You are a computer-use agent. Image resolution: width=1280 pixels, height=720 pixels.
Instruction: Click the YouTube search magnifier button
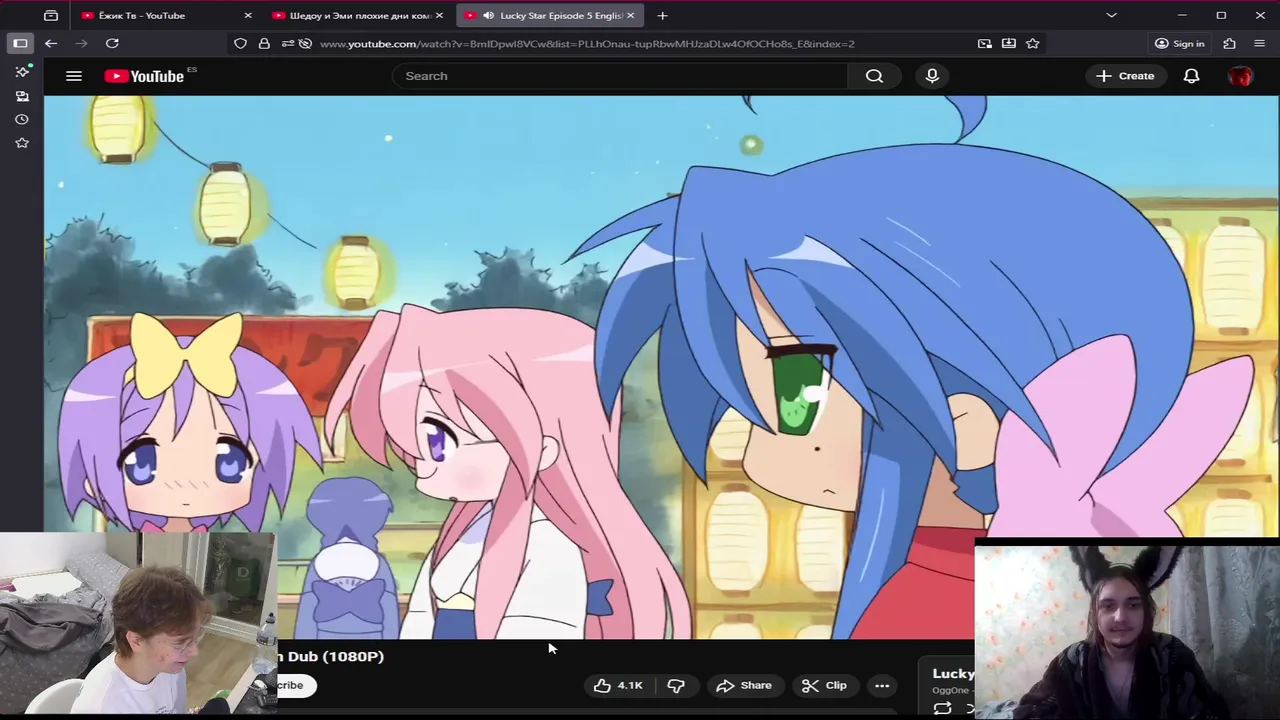(x=875, y=76)
